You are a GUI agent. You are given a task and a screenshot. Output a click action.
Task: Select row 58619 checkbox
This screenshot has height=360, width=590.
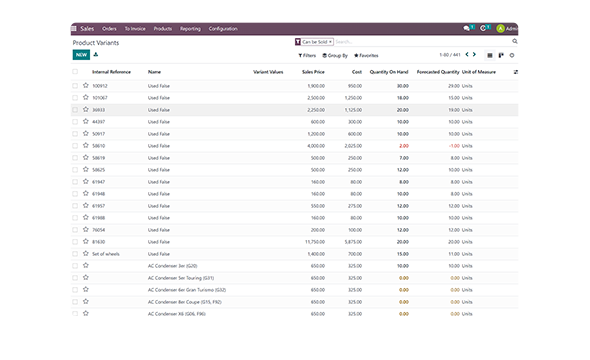point(75,158)
